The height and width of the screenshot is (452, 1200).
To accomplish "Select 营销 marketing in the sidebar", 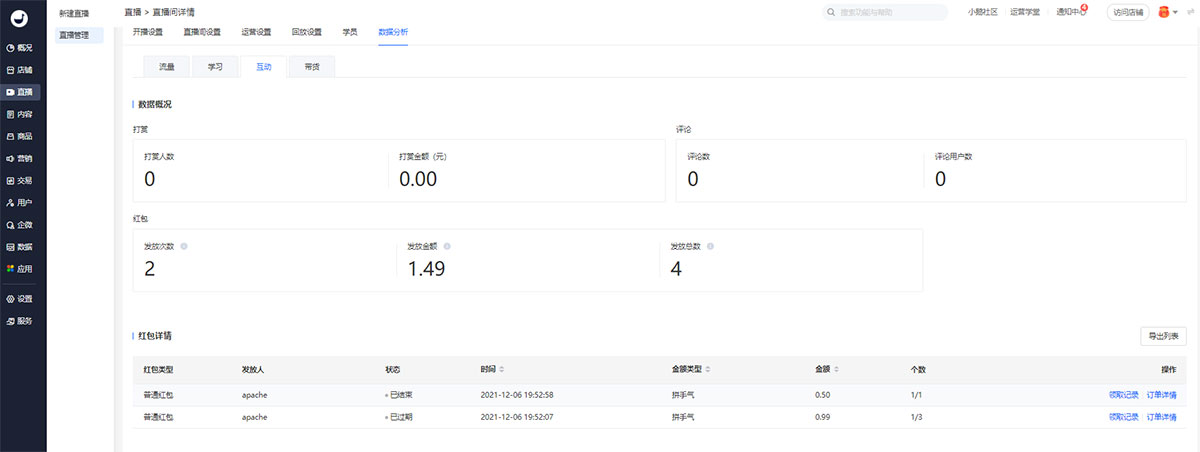I will [20, 158].
